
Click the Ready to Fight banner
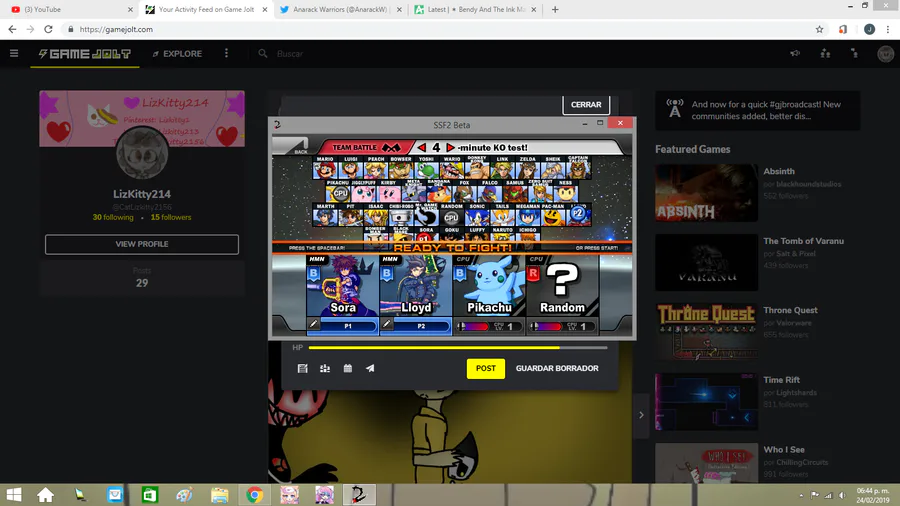[452, 248]
